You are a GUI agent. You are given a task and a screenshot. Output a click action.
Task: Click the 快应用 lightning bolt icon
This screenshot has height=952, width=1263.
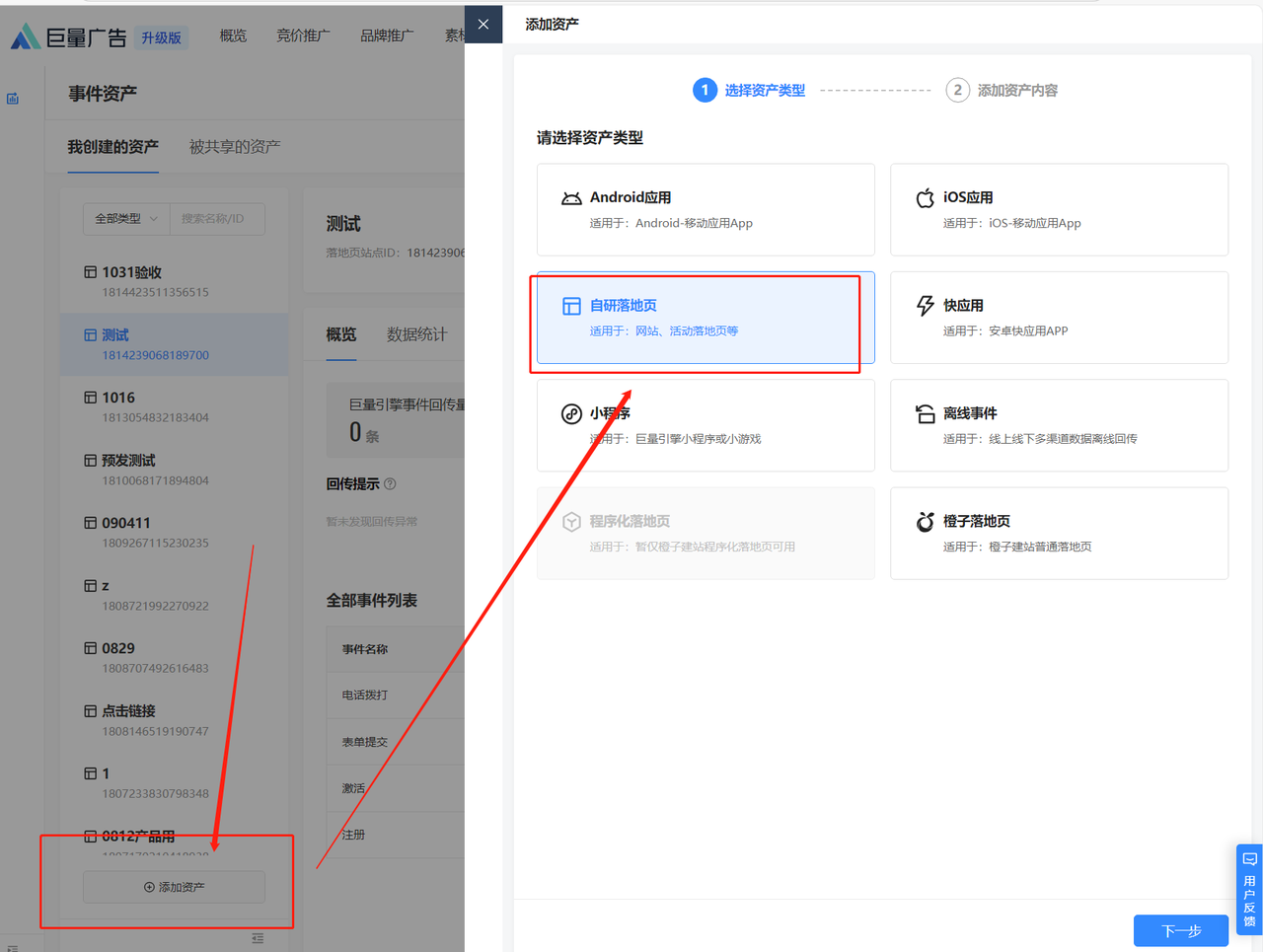pos(925,306)
